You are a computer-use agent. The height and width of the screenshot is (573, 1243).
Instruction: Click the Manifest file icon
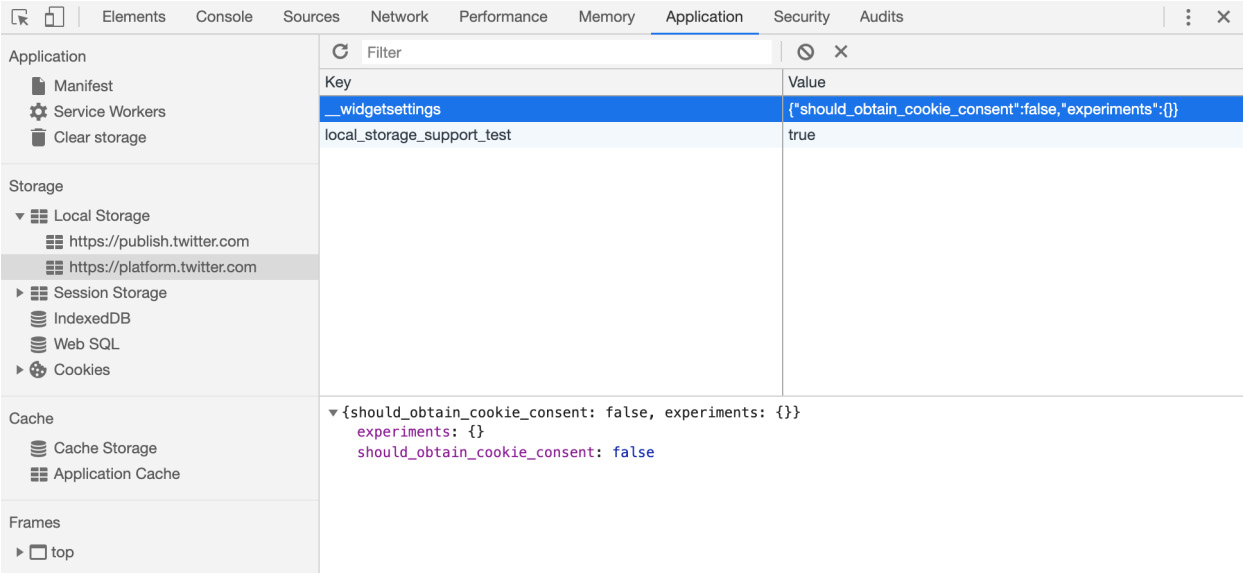pyautogui.click(x=38, y=86)
